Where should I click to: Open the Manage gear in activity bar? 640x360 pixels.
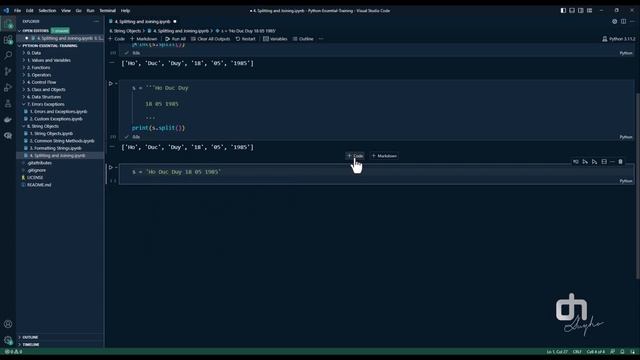coord(8,340)
